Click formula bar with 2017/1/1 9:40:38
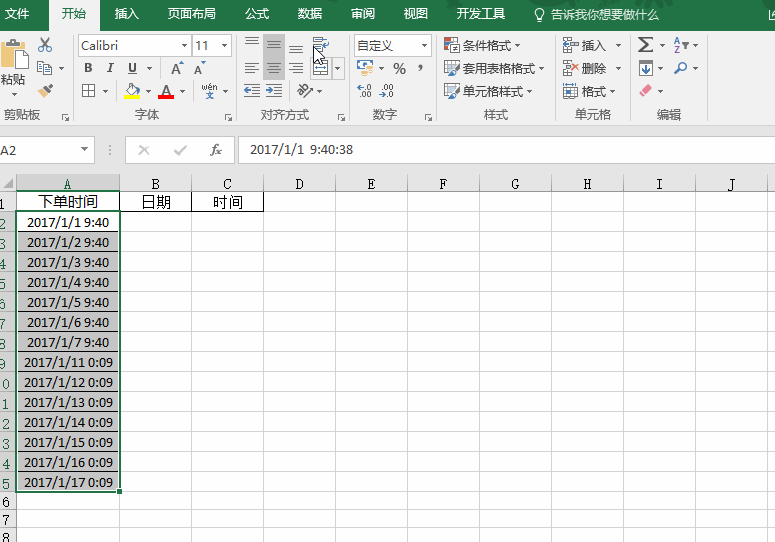775x542 pixels. (506, 150)
